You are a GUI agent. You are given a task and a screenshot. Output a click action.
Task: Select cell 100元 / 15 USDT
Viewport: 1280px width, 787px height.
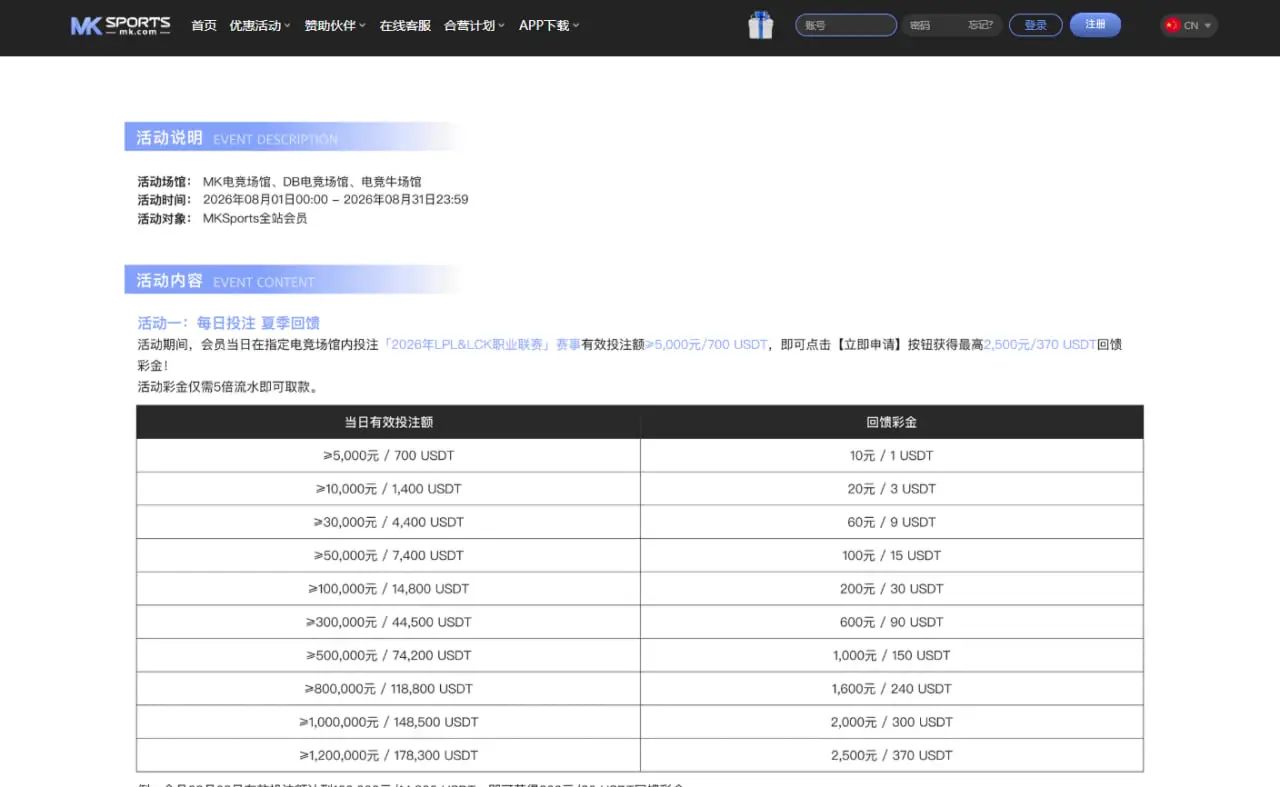892,555
